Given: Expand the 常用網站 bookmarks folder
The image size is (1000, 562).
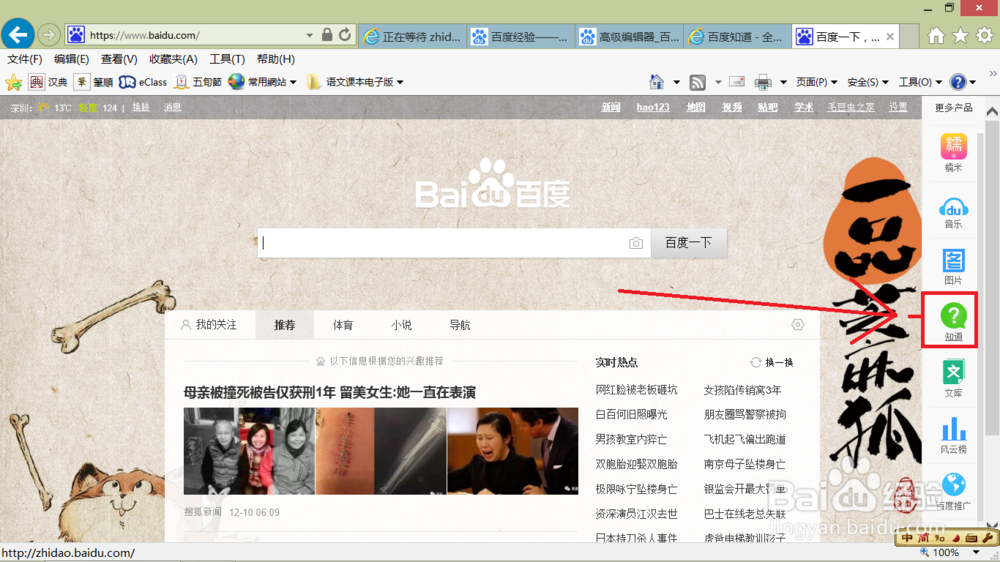Looking at the screenshot, I should (263, 82).
